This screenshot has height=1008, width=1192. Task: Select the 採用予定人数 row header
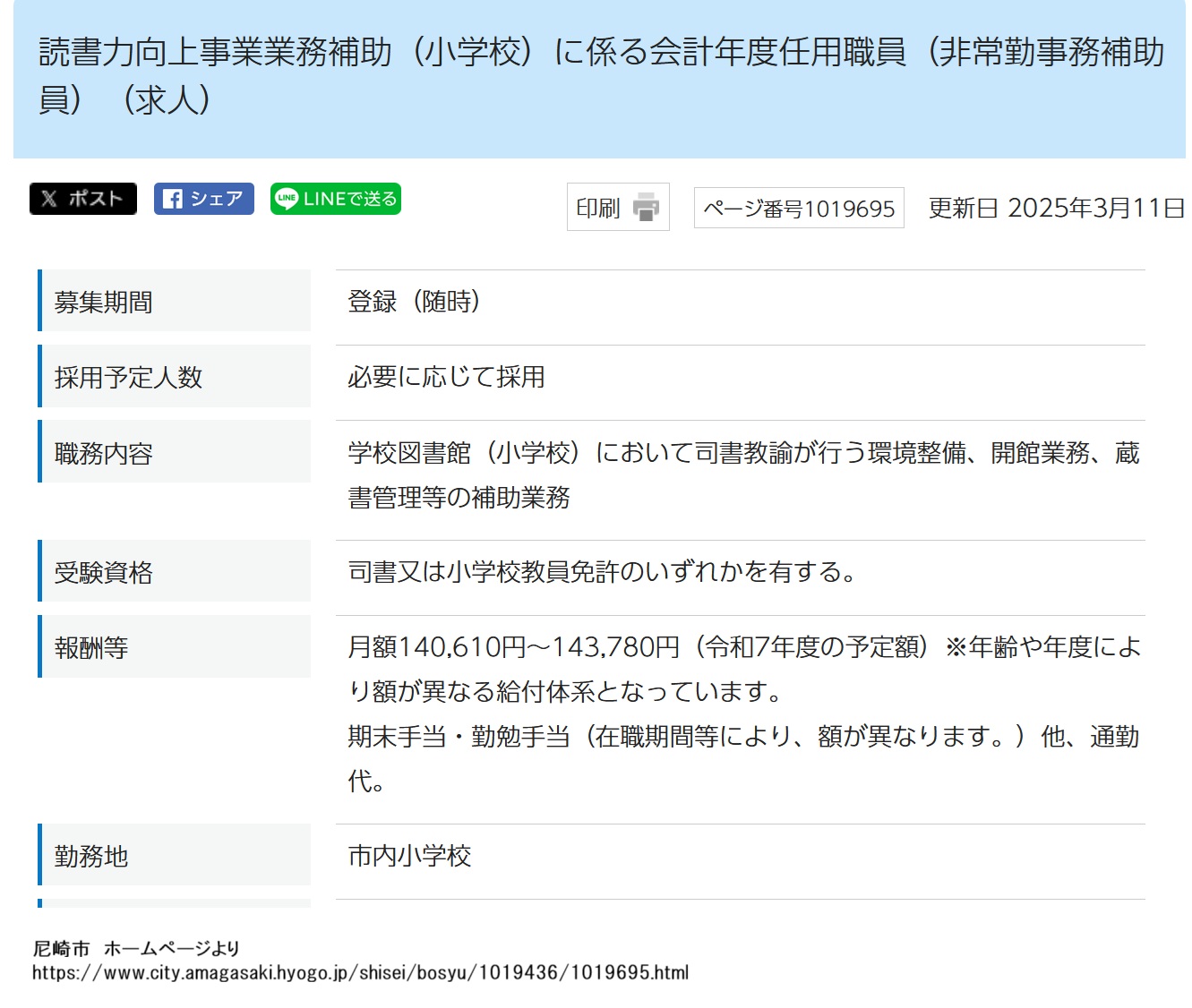[x=128, y=377]
